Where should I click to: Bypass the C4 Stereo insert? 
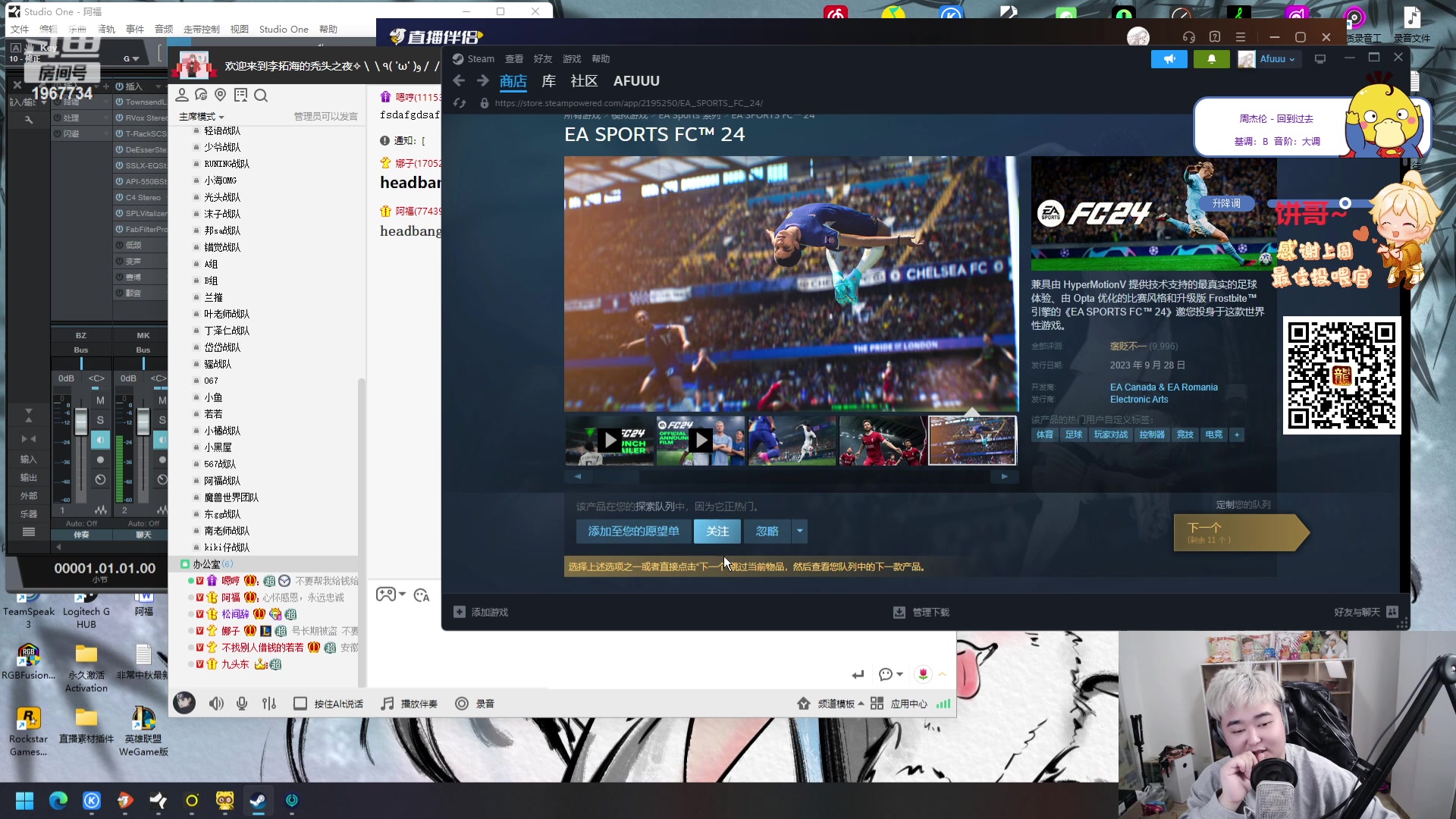[120, 197]
